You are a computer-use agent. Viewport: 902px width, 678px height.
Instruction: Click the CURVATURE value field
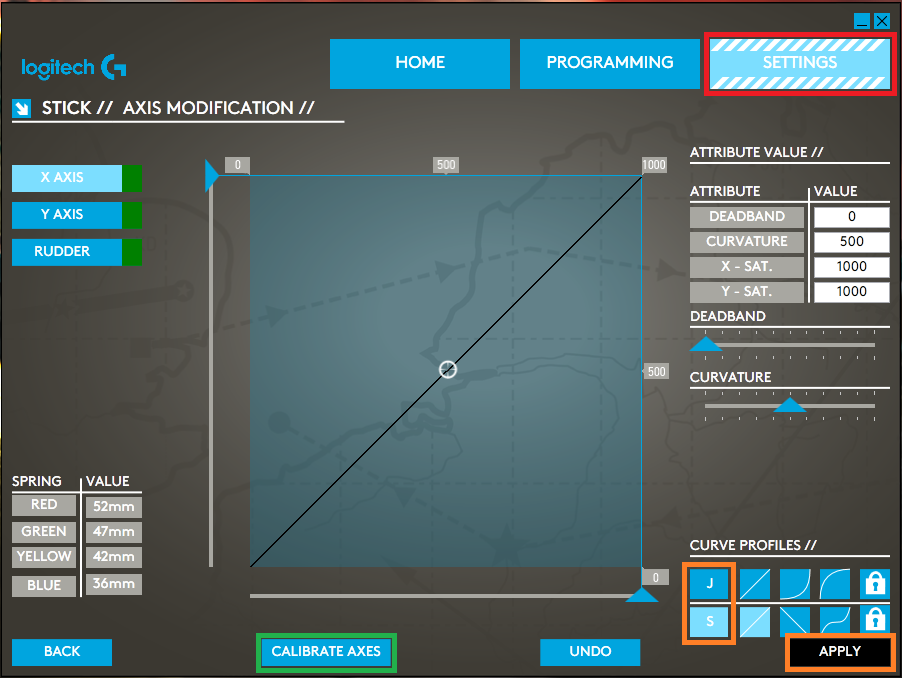[x=852, y=242]
